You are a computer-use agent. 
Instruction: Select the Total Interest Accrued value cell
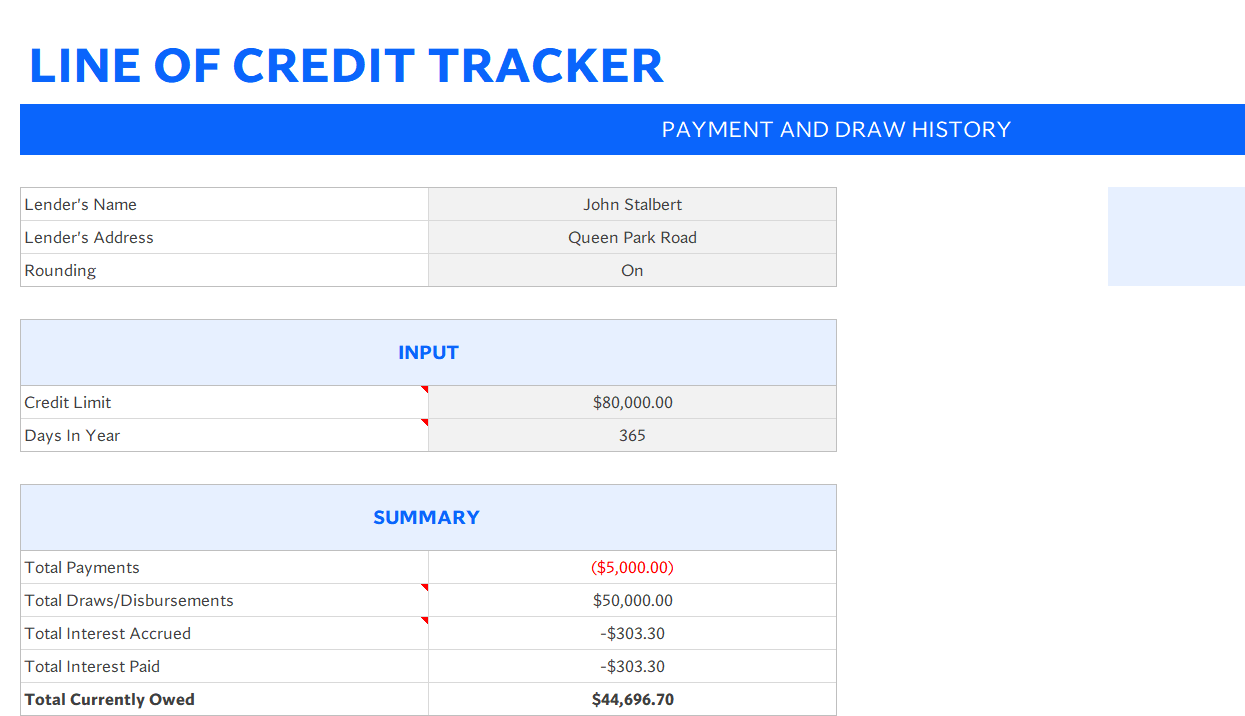(632, 633)
